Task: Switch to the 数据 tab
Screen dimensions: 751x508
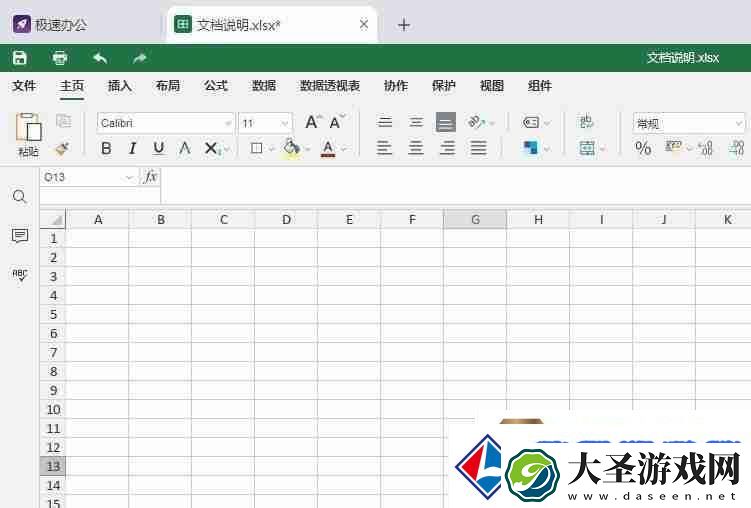Action: (264, 86)
